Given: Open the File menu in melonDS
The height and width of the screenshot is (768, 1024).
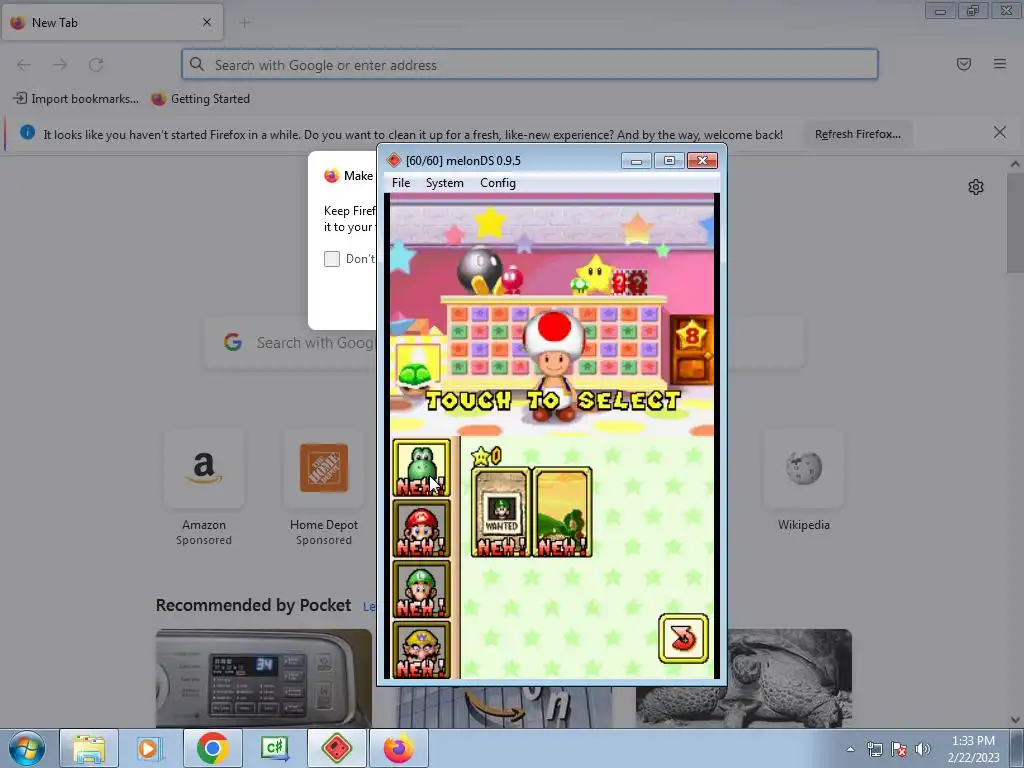Looking at the screenshot, I should (x=401, y=183).
